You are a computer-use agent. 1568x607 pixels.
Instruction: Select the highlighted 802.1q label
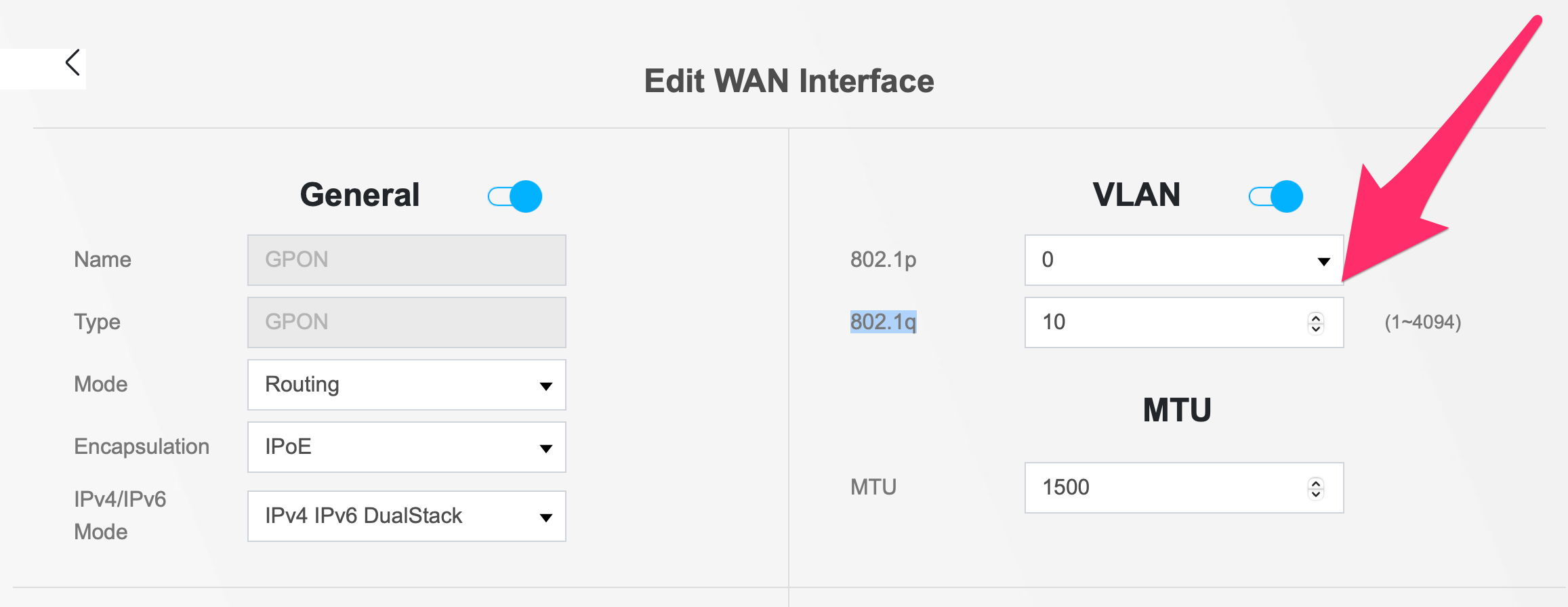tap(884, 322)
